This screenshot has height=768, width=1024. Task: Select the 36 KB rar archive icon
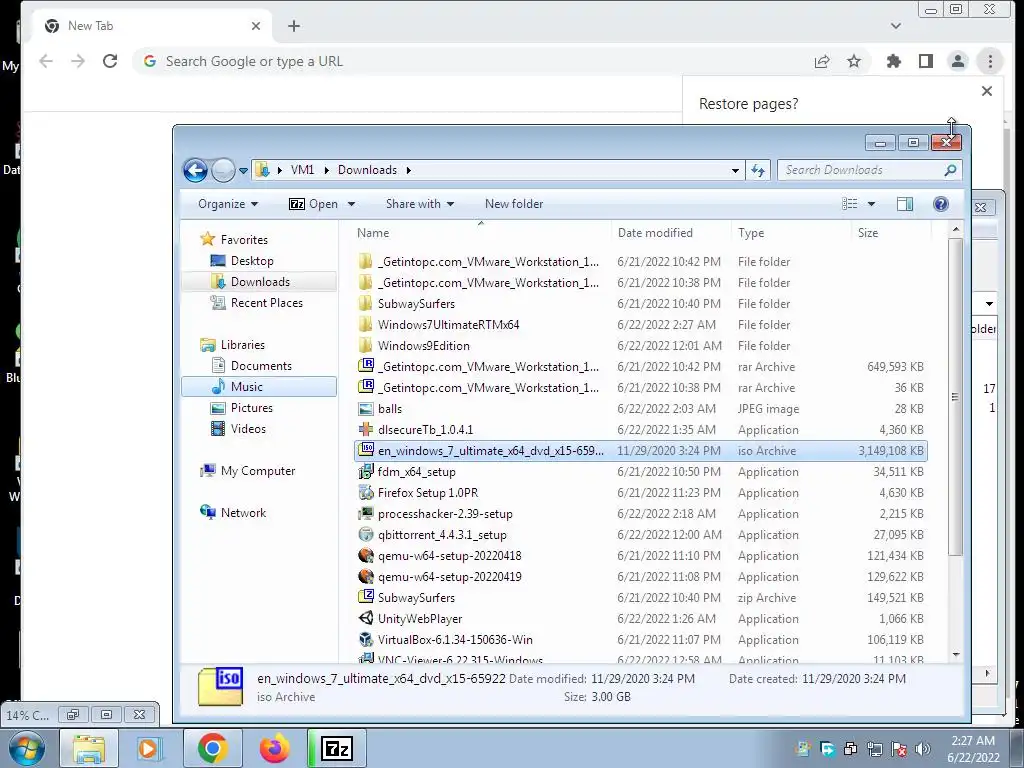tap(366, 387)
